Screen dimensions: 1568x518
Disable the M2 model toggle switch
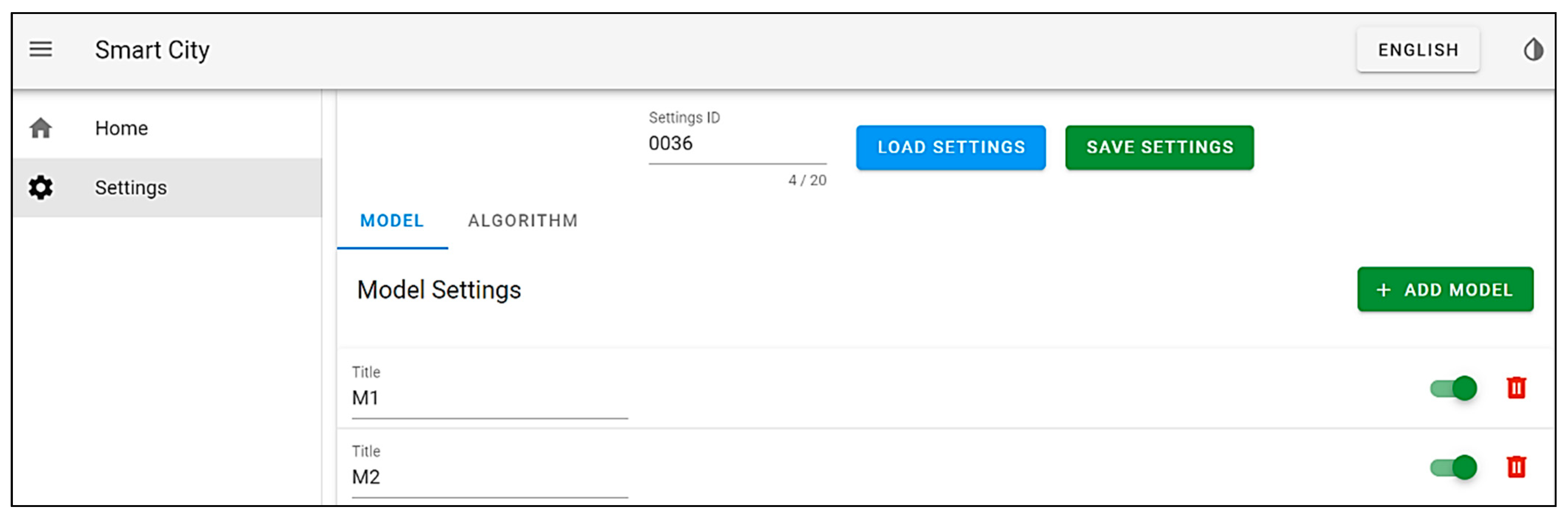point(1454,468)
